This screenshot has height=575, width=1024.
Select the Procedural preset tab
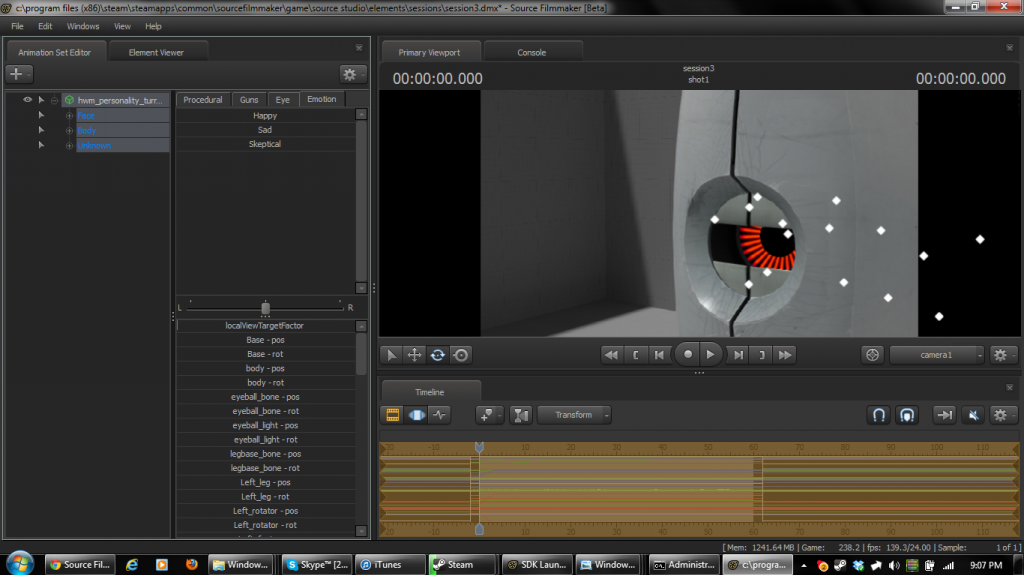202,99
